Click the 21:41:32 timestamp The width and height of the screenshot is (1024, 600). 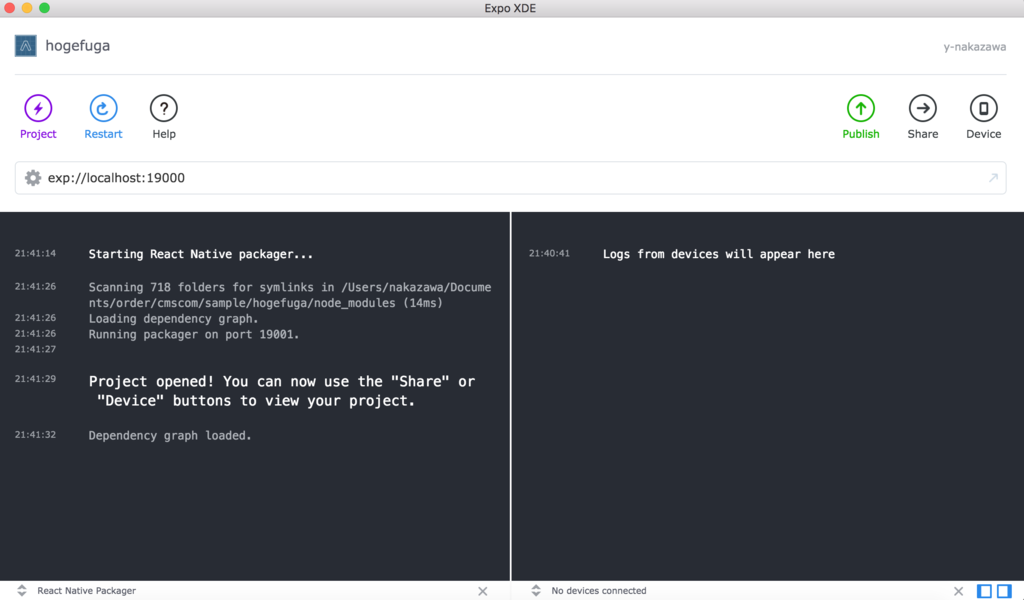coord(35,434)
